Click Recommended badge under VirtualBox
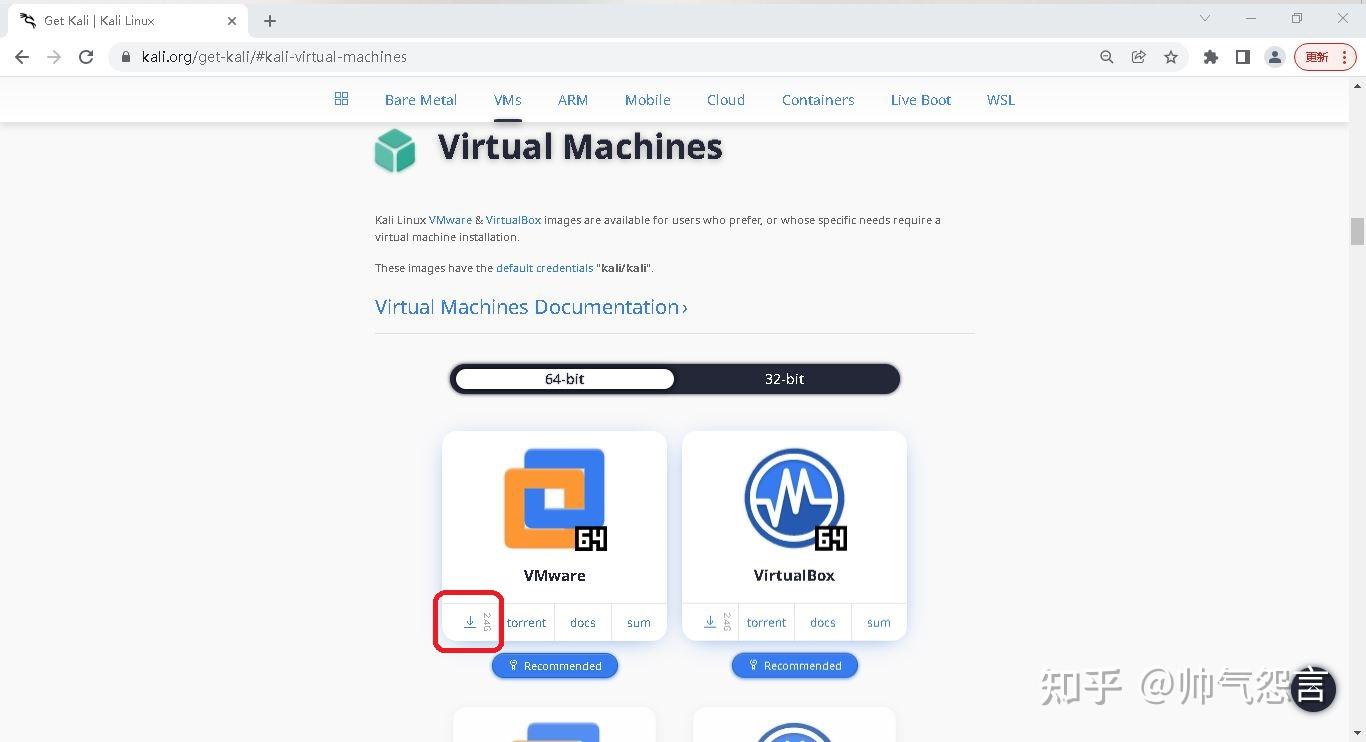This screenshot has height=742, width=1366. [x=795, y=666]
